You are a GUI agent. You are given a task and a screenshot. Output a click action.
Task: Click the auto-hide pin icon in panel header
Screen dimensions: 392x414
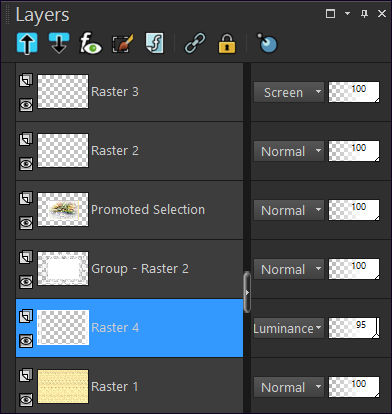[364, 14]
